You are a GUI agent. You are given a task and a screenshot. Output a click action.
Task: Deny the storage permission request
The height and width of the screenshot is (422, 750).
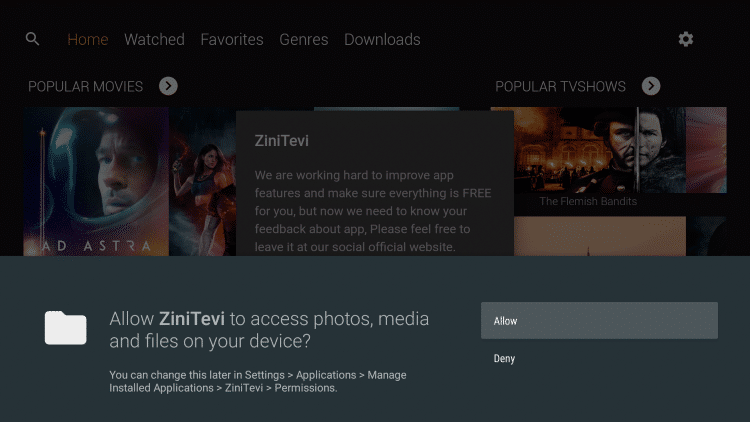[599, 358]
